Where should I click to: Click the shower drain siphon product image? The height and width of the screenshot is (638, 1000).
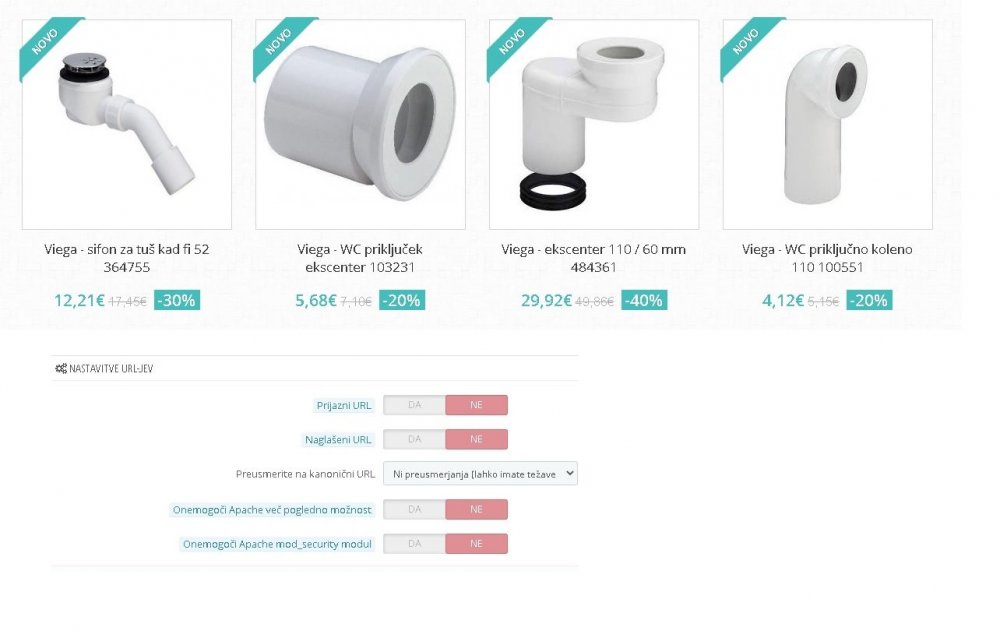tap(127, 125)
